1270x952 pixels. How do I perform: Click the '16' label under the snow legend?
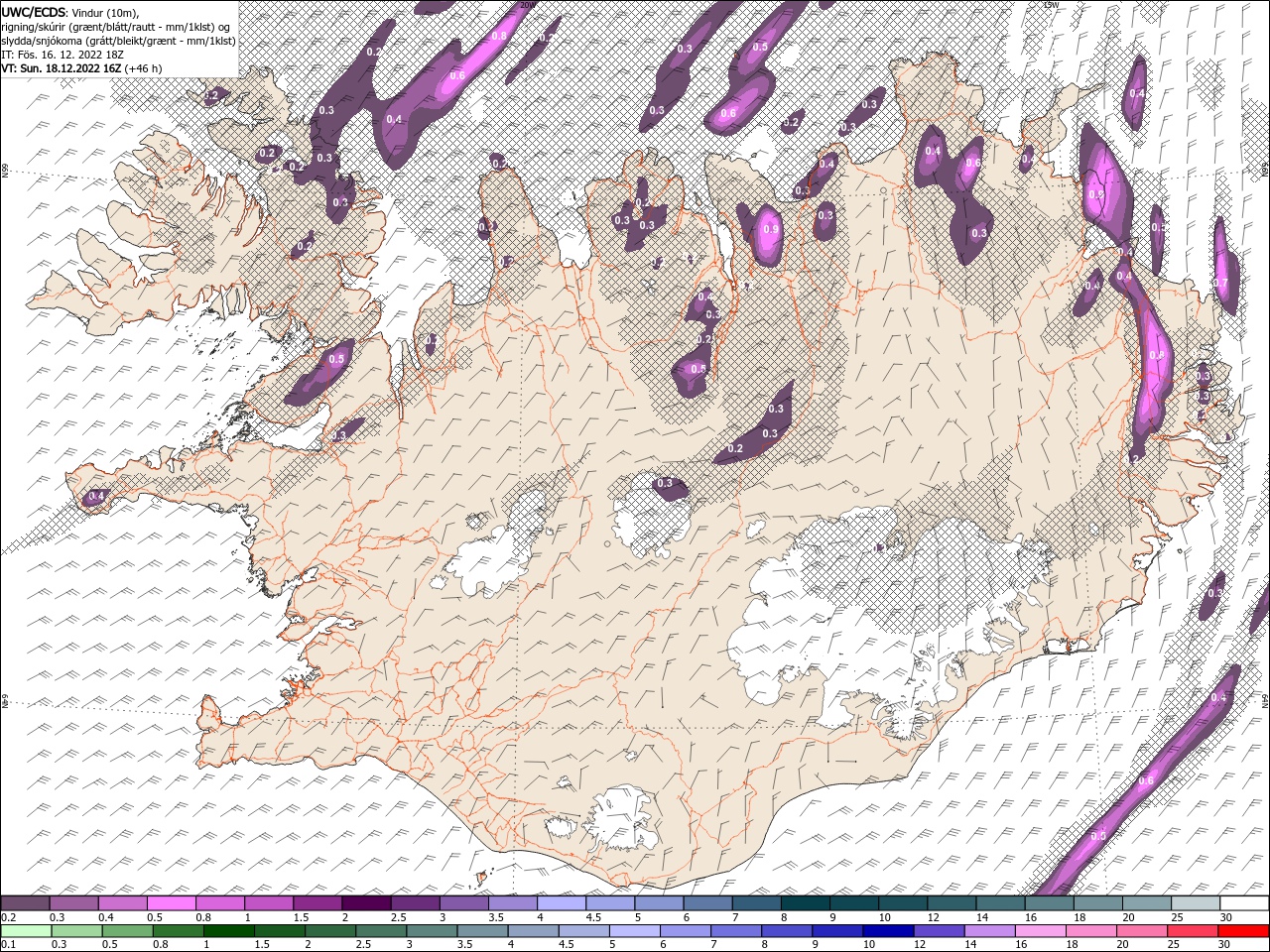pos(1030,917)
